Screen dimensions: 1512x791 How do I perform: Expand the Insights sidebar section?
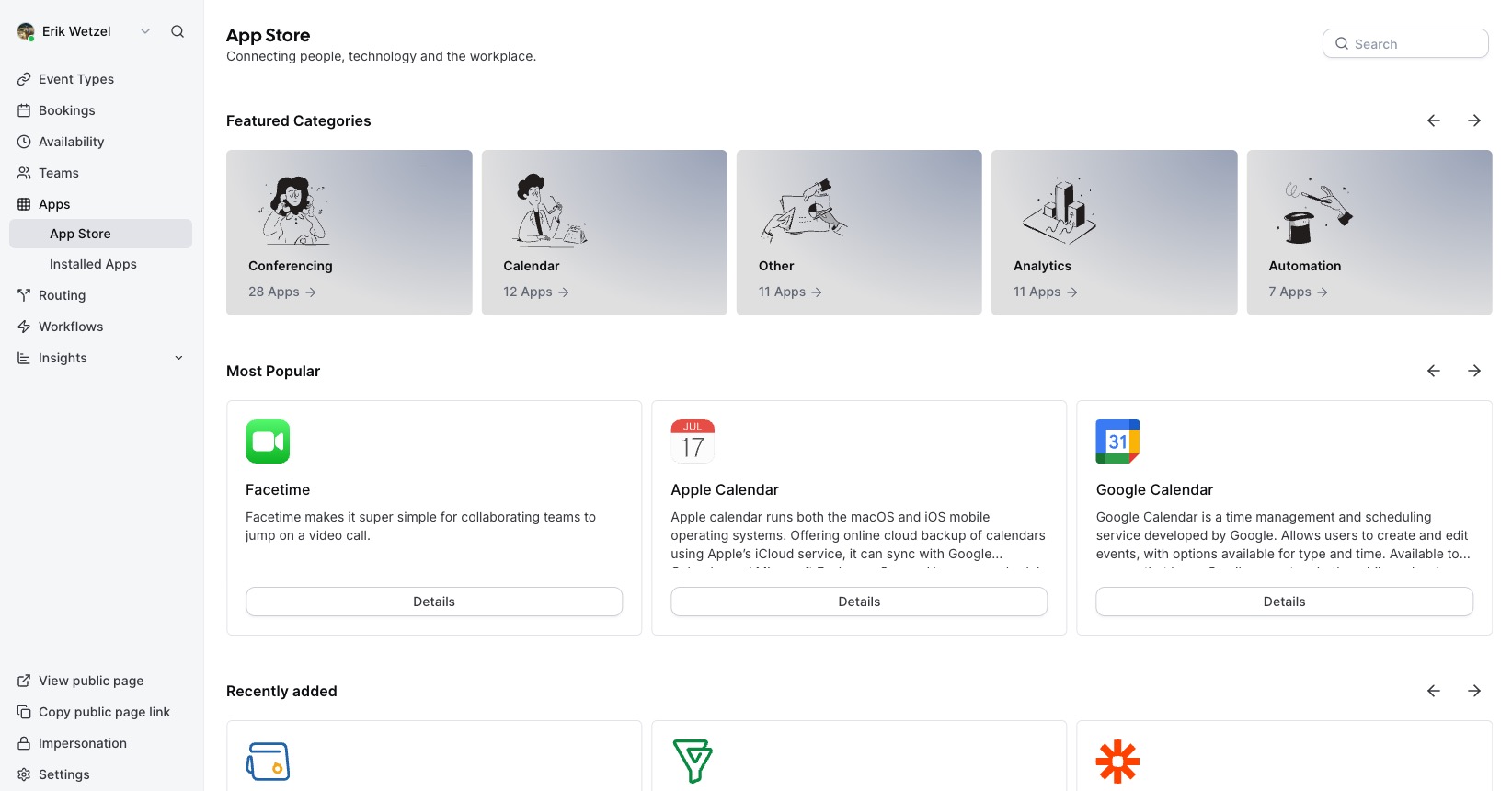(178, 358)
